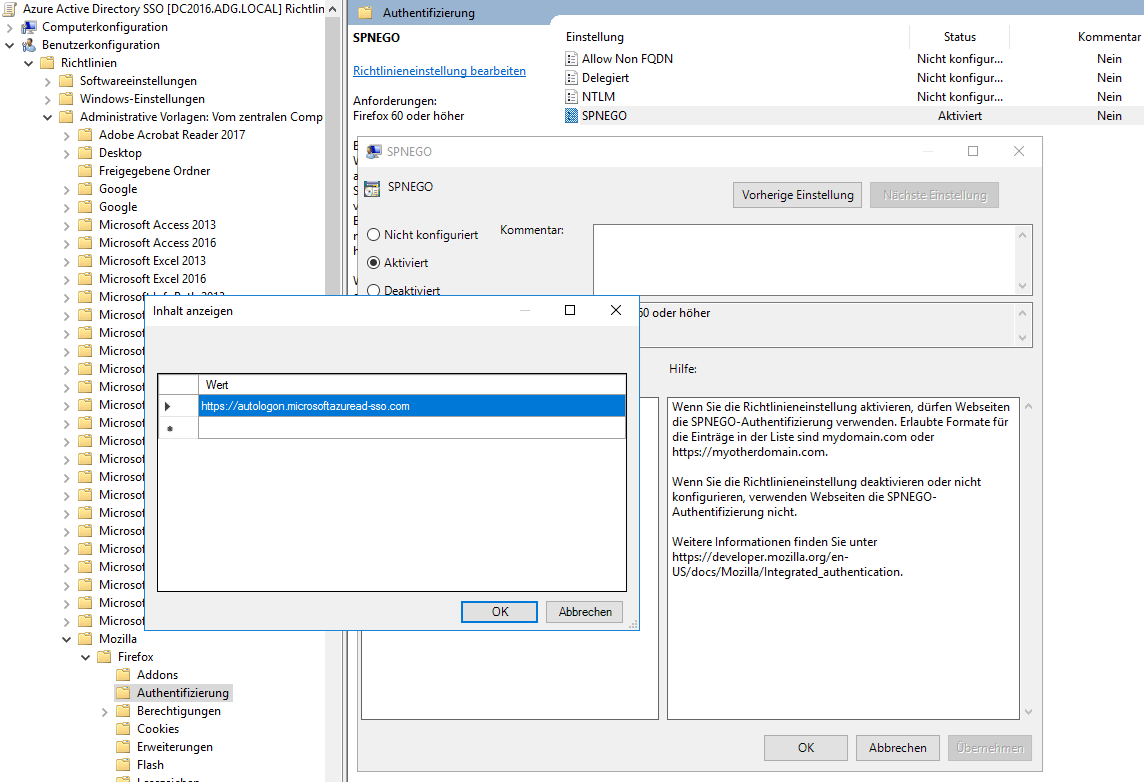Click the Erweiterungen folder icon
The image size is (1144, 782).
tap(123, 747)
